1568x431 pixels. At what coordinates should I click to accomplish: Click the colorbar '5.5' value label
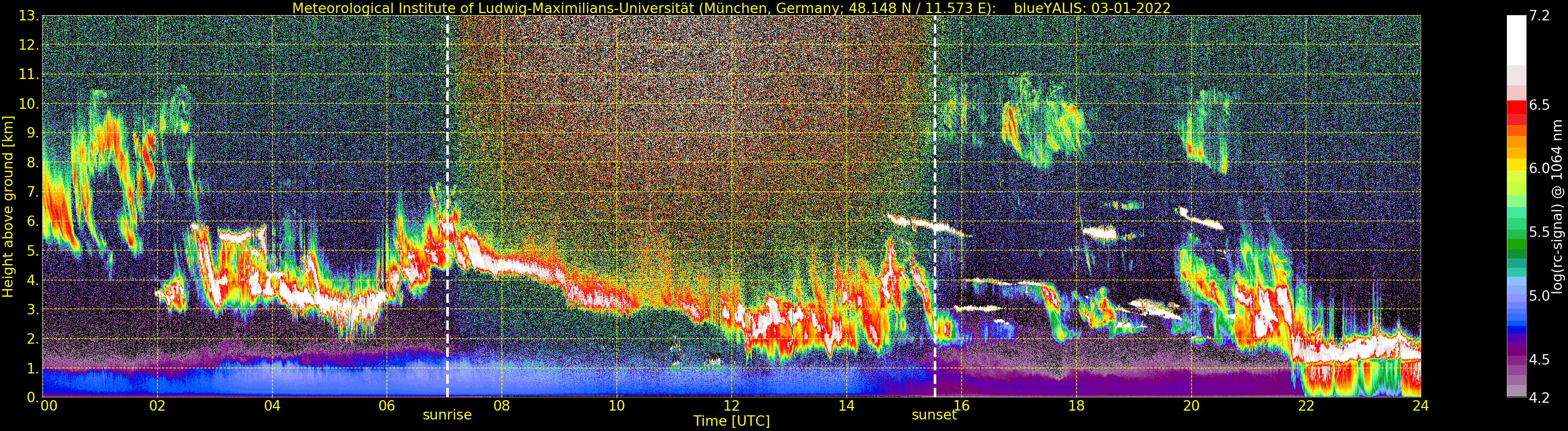point(1539,232)
